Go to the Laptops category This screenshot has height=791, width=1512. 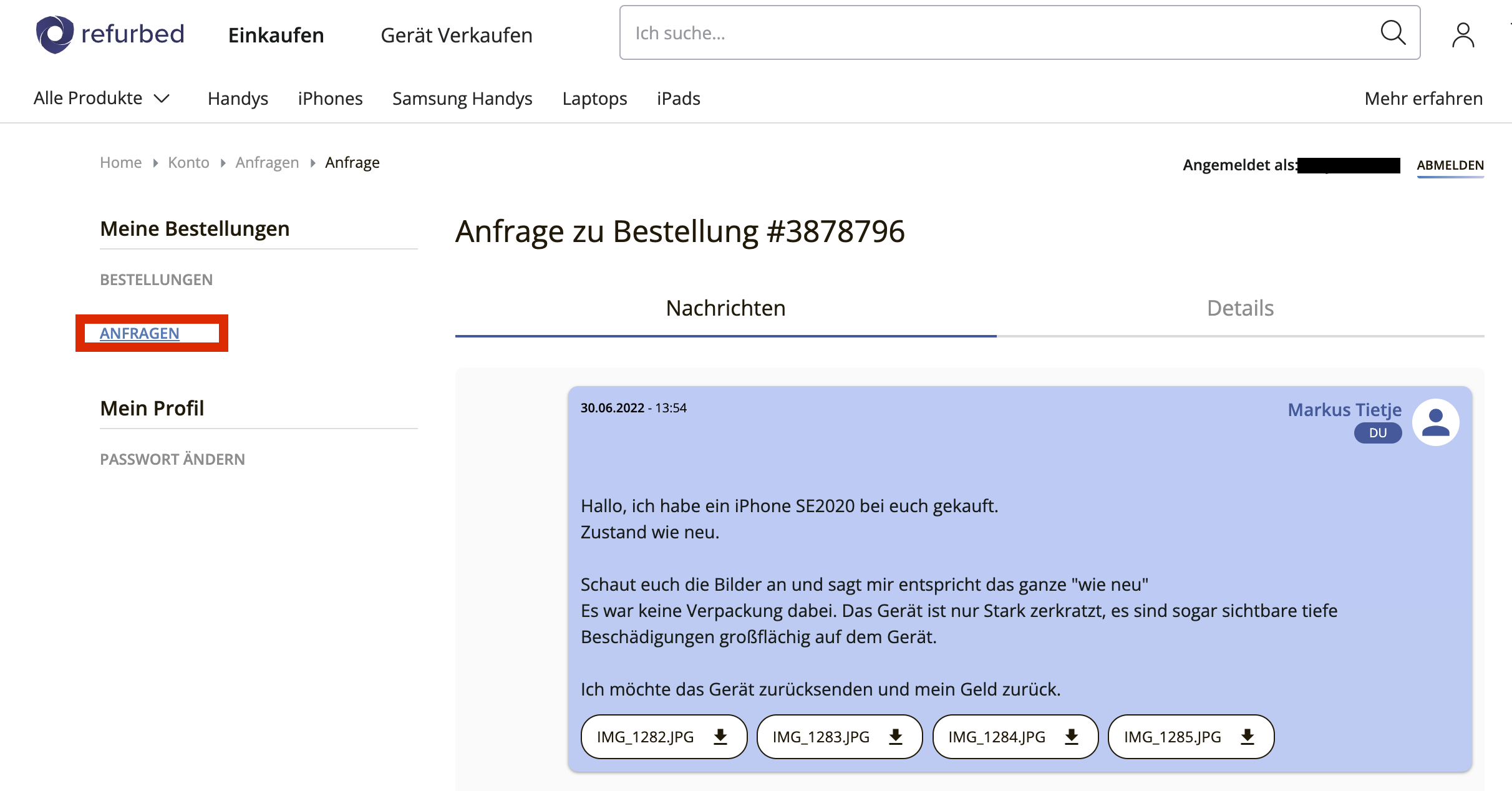click(x=594, y=99)
